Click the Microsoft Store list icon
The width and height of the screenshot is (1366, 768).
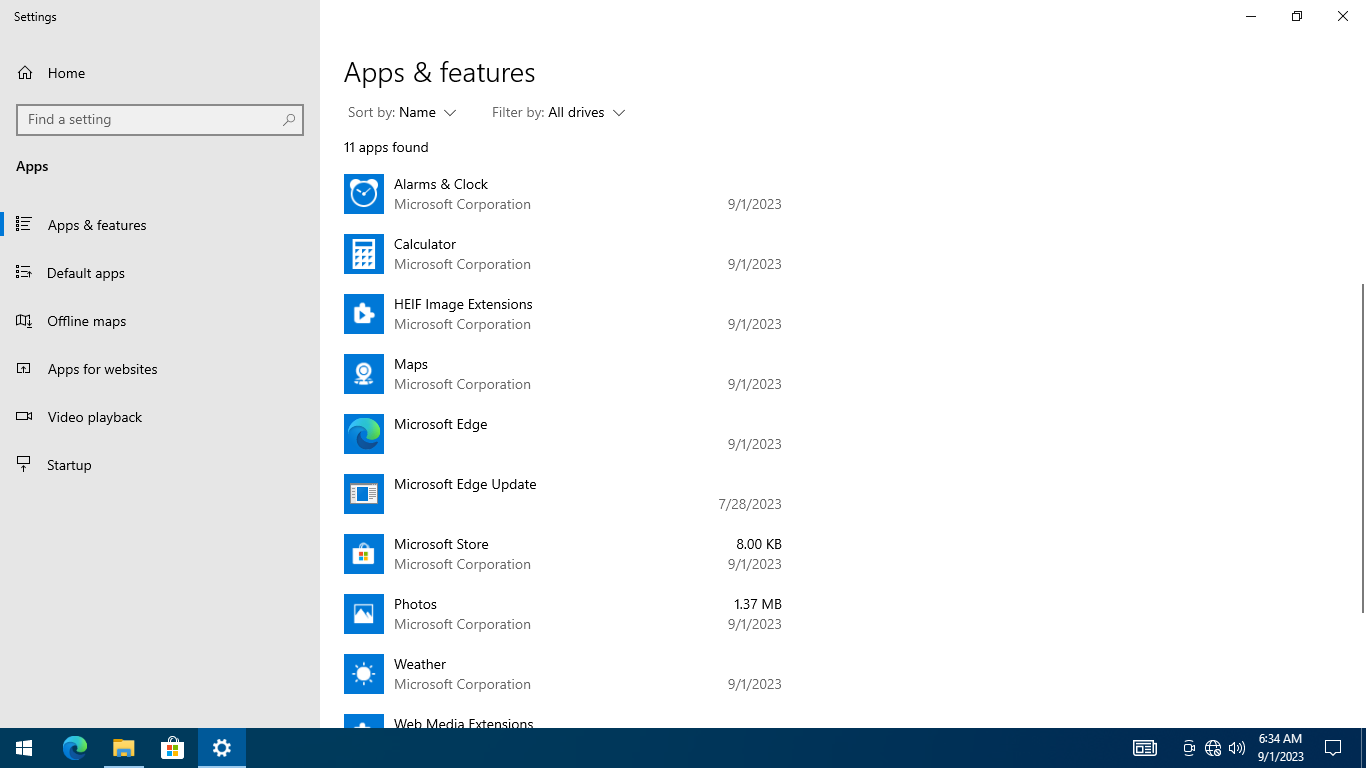[x=364, y=554]
